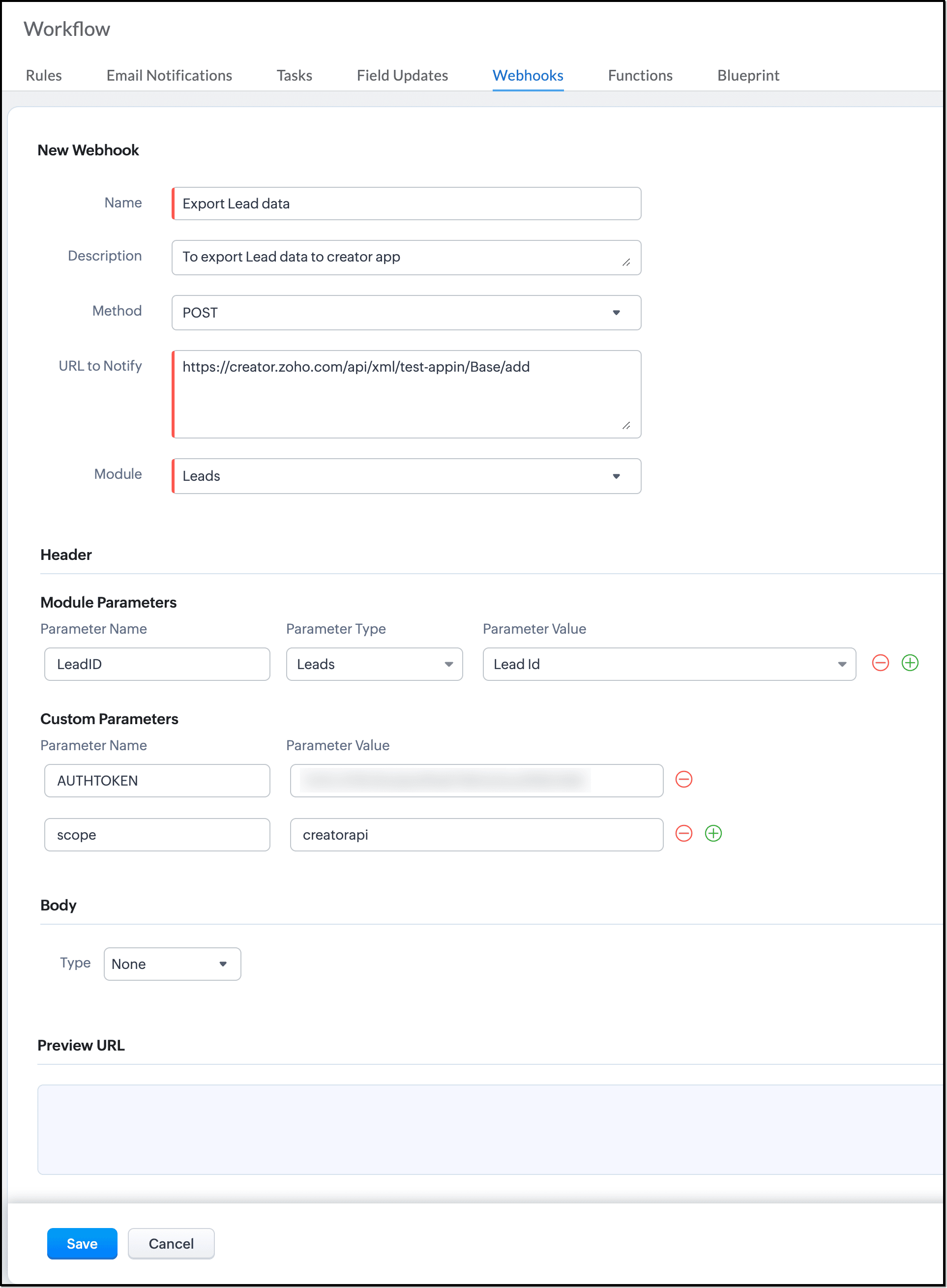Go to the Blueprint tab
947x1288 pixels.
[x=748, y=76]
